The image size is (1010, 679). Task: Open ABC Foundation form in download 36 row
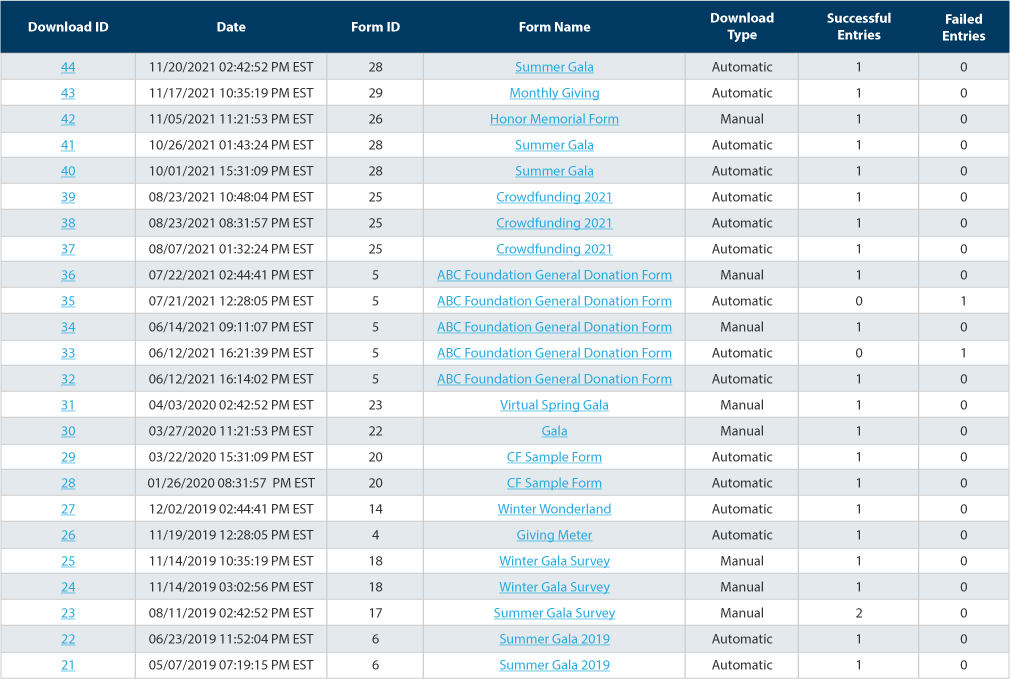point(554,275)
